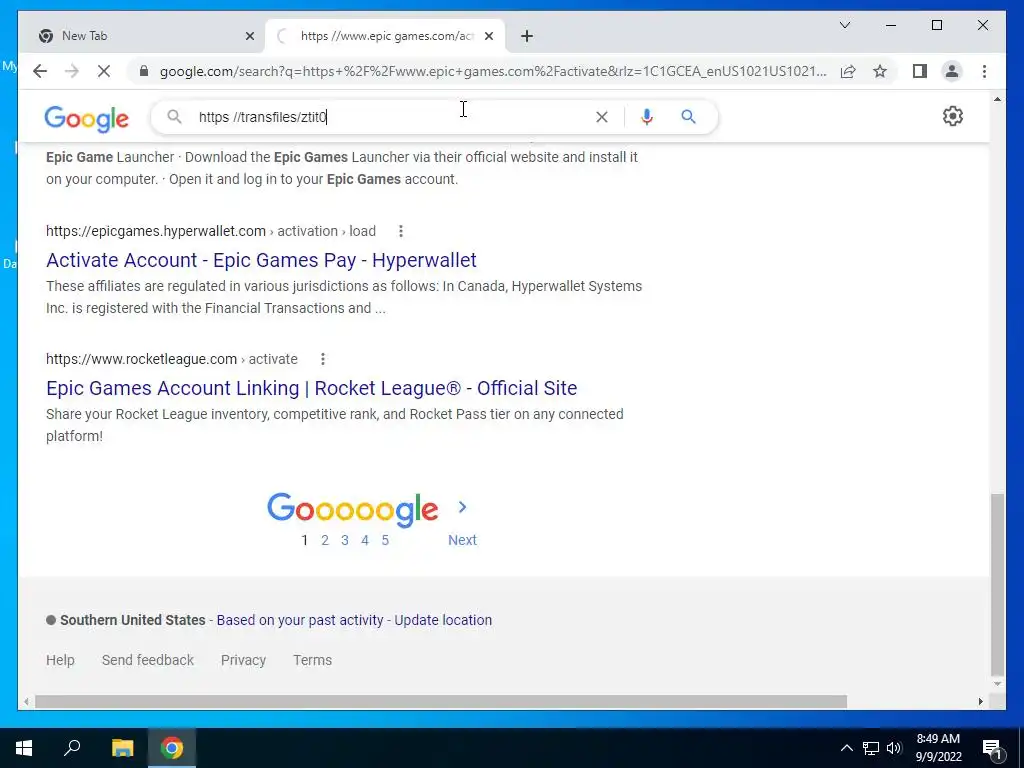Click the scroll-right arrow of horizontal scrollbar
1024x768 pixels.
pos(980,701)
